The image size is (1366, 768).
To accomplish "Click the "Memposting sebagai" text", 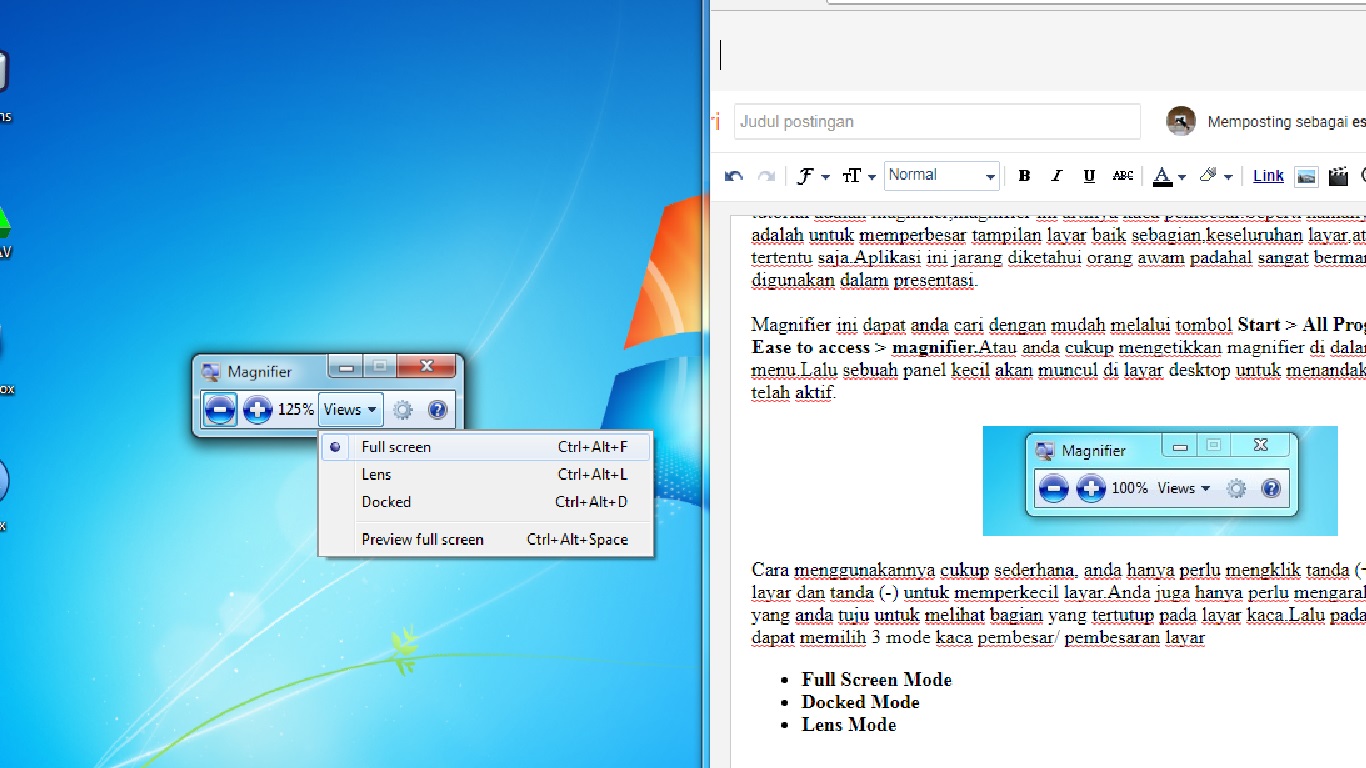I will coord(1278,122).
